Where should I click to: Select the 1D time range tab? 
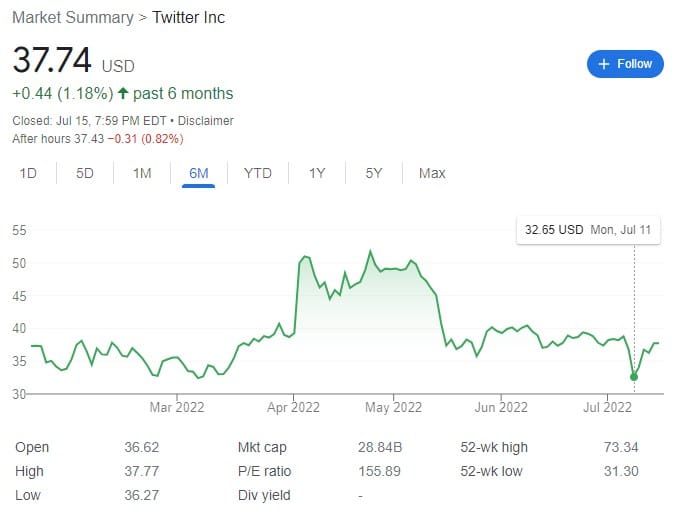[28, 173]
